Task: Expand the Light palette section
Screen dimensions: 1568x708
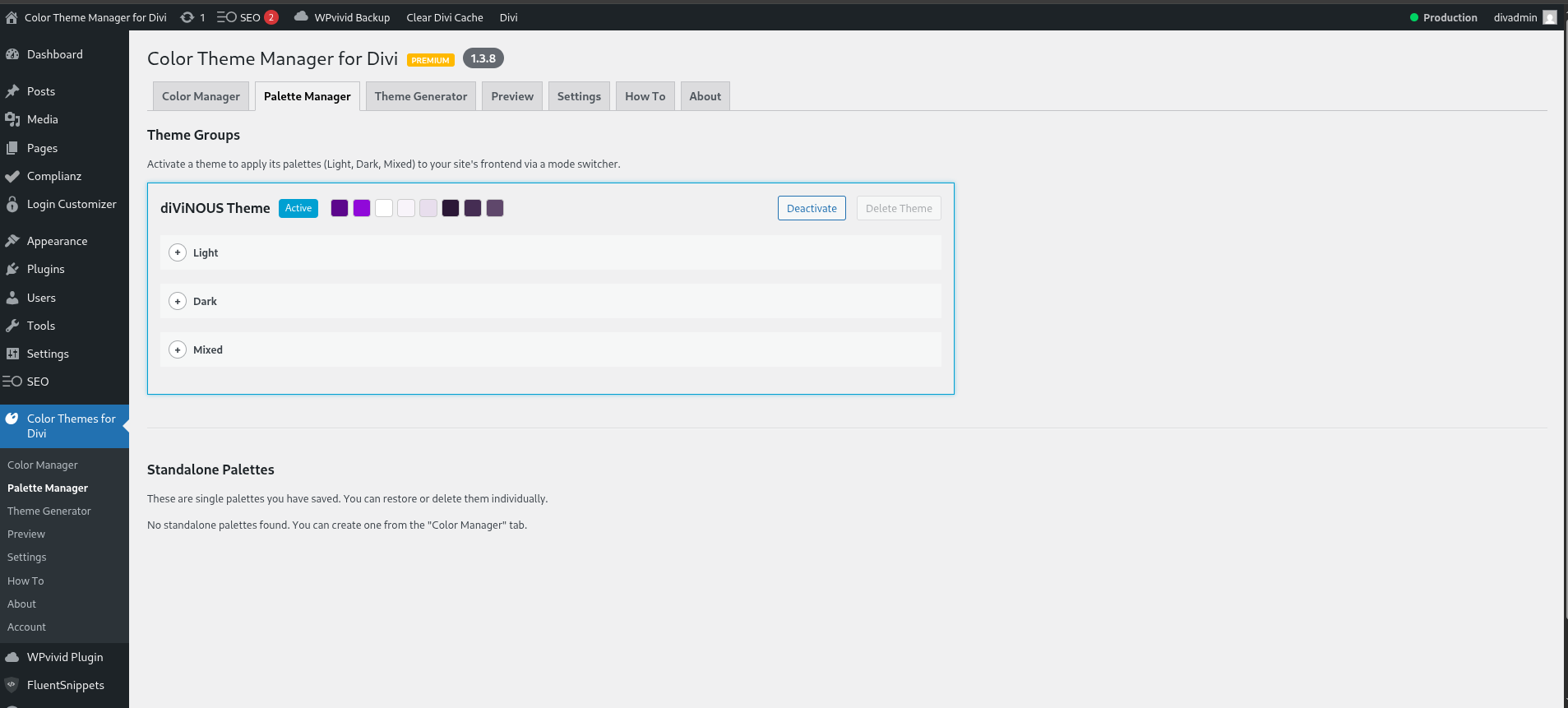Action: (178, 252)
